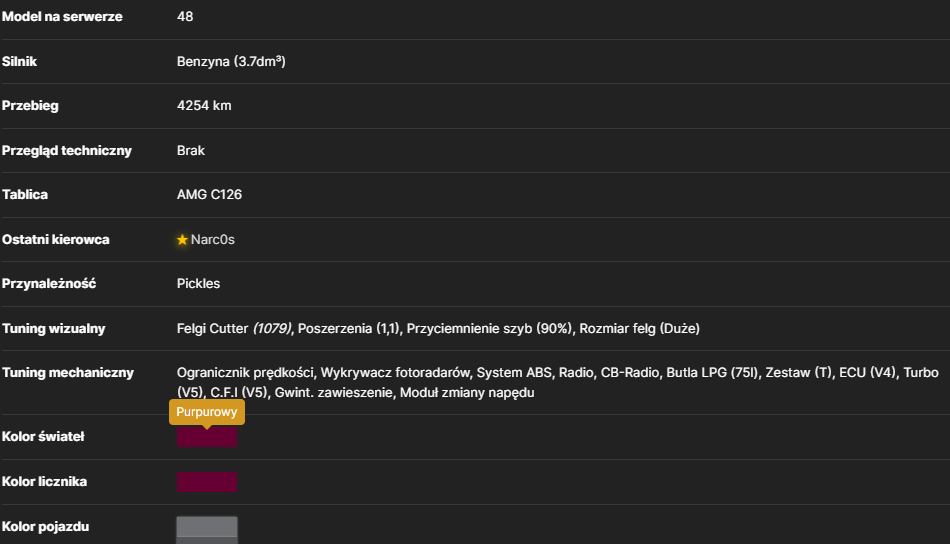This screenshot has height=544, width=950.
Task: Click C.F.I (V5) entry
Action: (239, 393)
